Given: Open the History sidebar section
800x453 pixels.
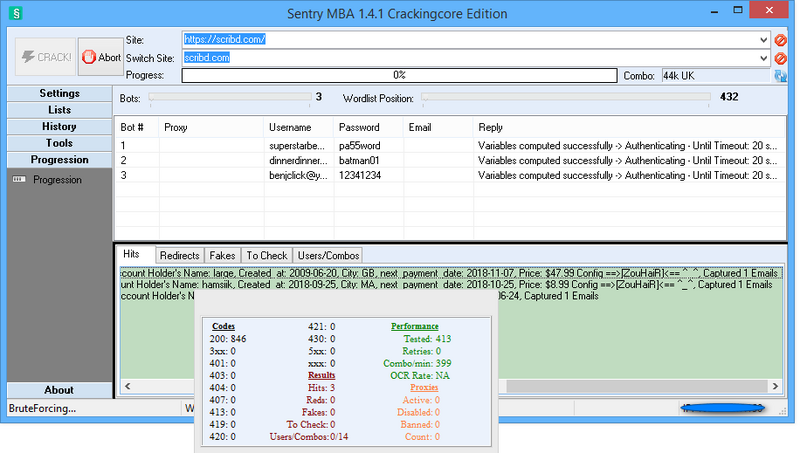Looking at the screenshot, I should [60, 127].
